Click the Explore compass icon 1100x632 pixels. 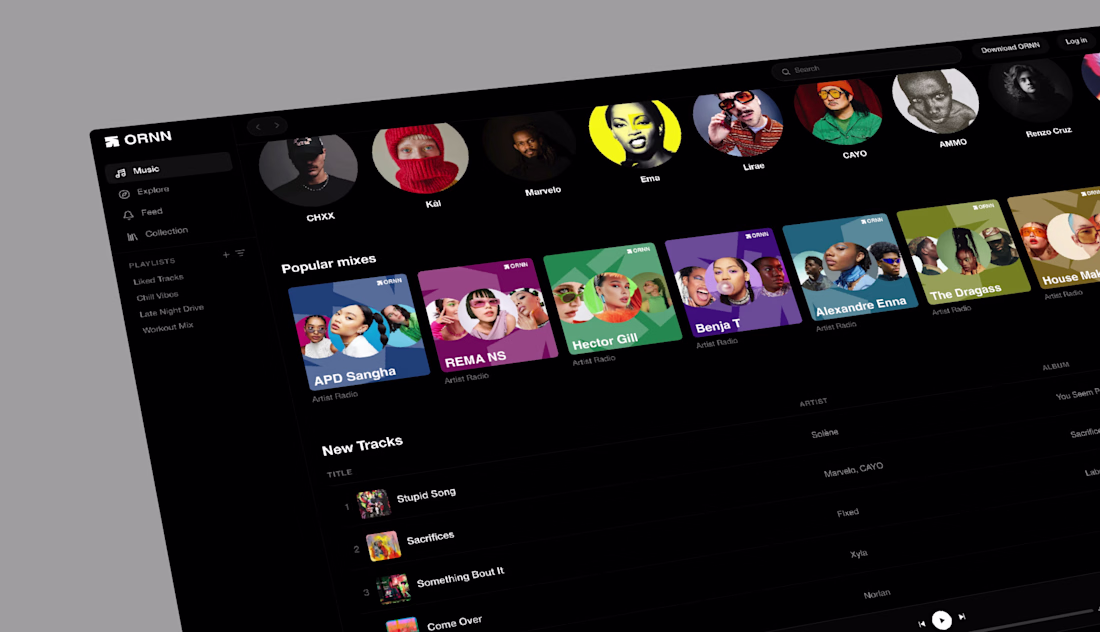click(124, 194)
